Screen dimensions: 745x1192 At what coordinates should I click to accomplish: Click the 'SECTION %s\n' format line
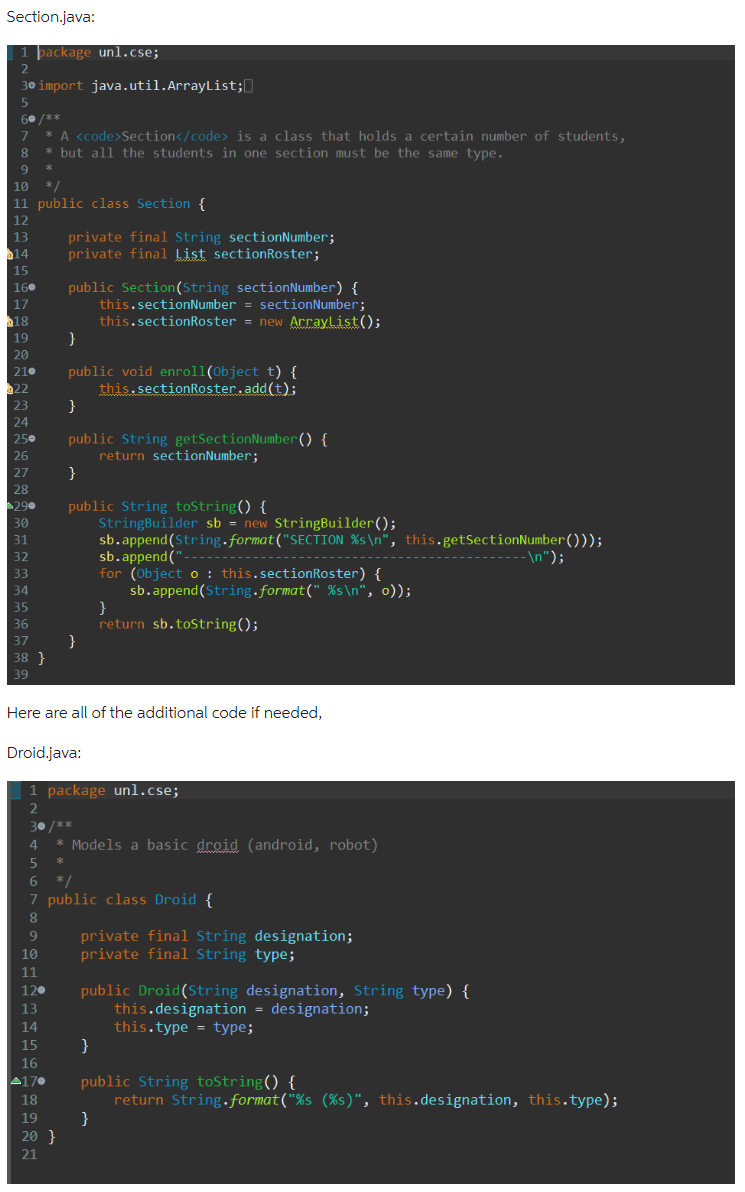[350, 540]
